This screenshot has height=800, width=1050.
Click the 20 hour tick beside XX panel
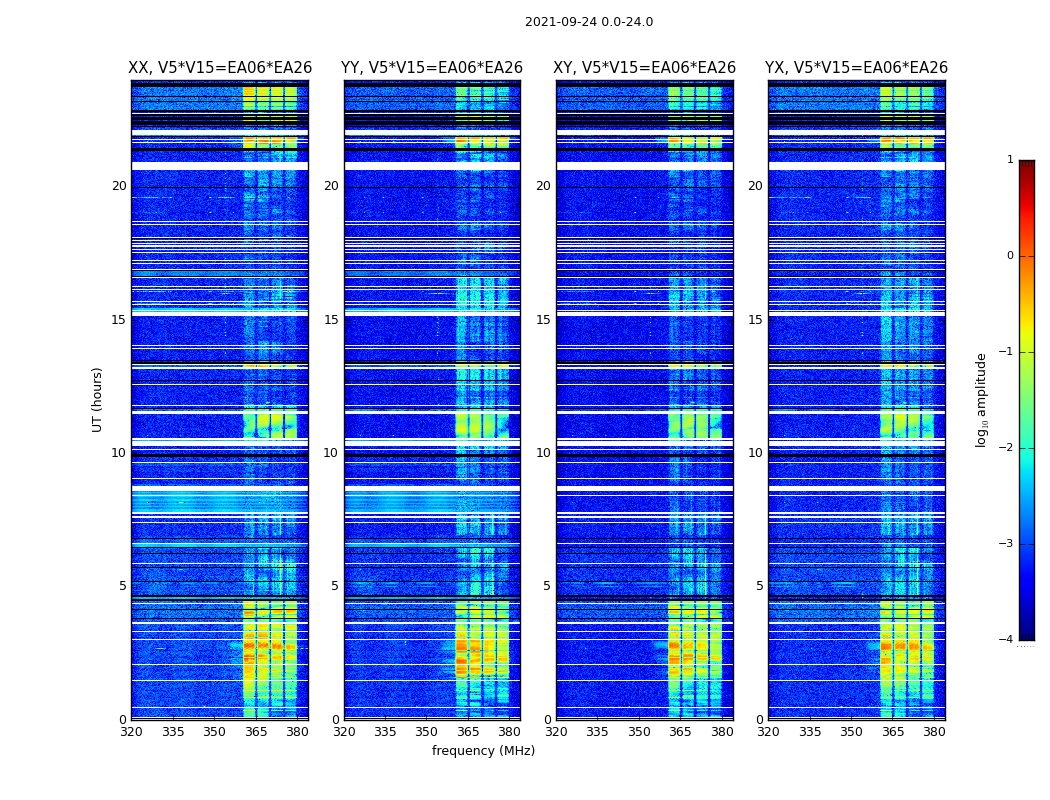click(x=119, y=186)
